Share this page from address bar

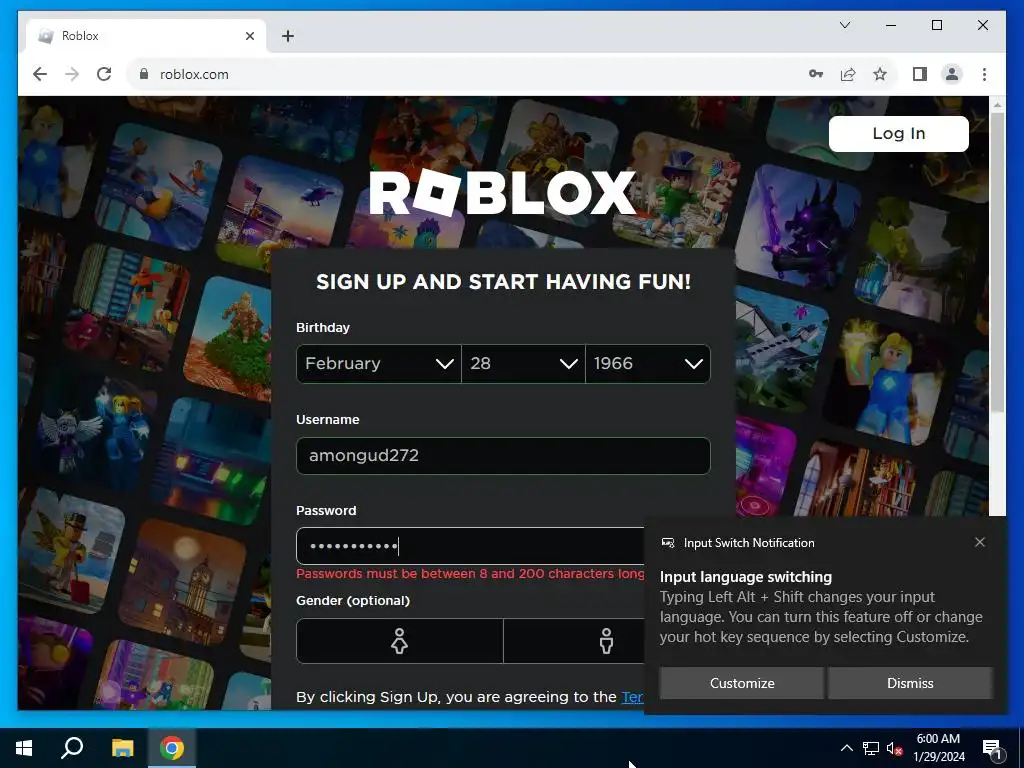(848, 74)
